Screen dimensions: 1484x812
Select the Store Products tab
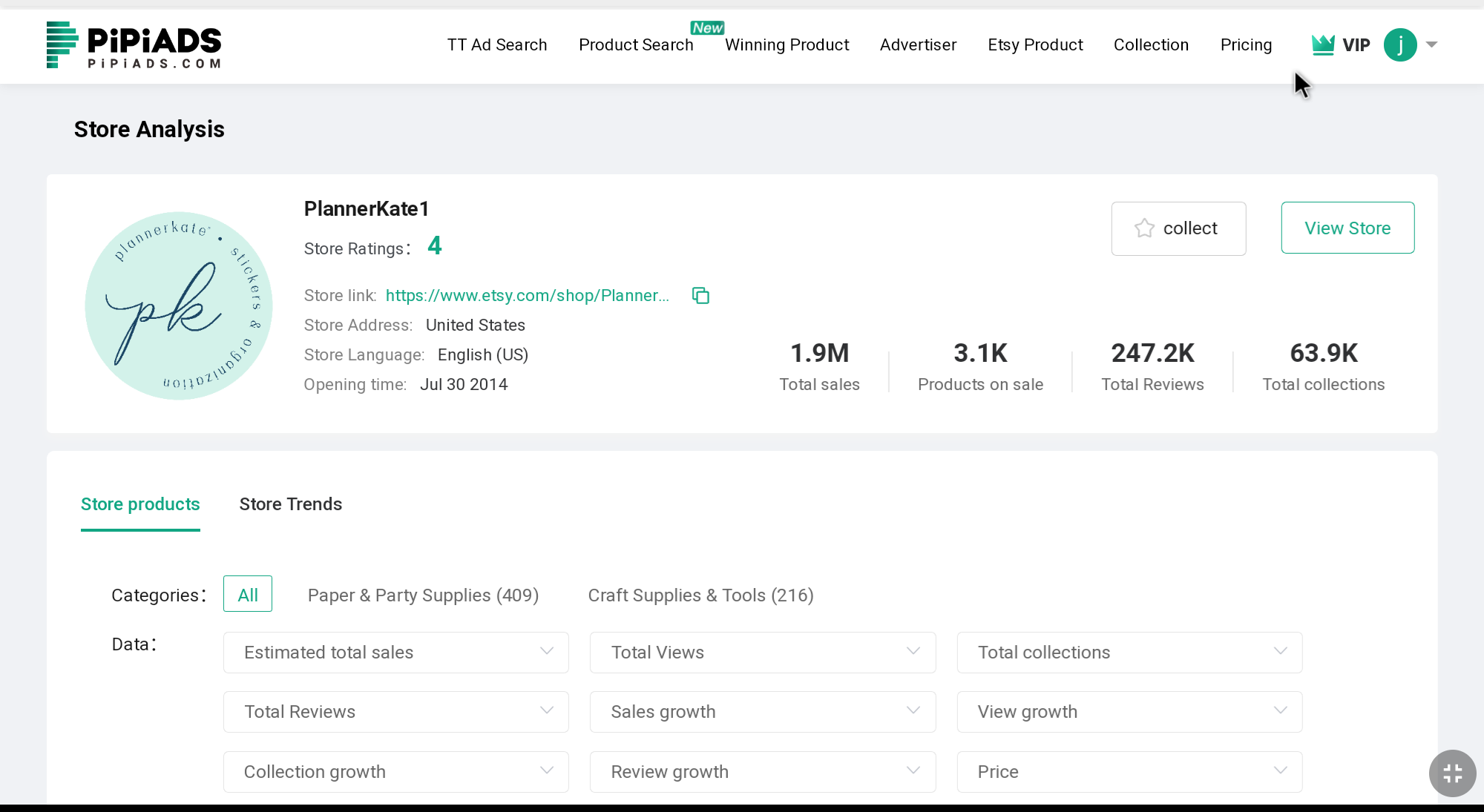pos(140,503)
